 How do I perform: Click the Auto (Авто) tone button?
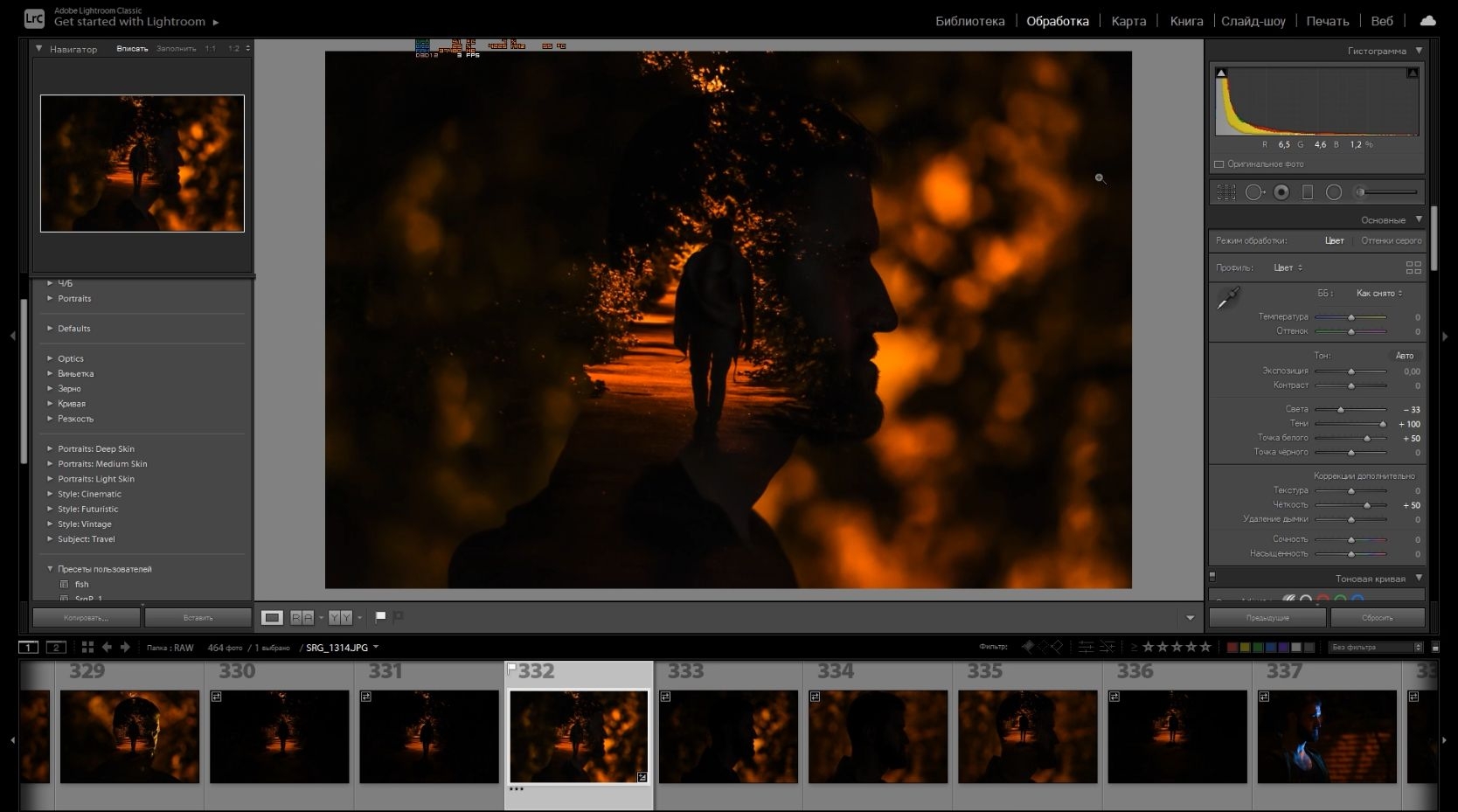point(1404,356)
